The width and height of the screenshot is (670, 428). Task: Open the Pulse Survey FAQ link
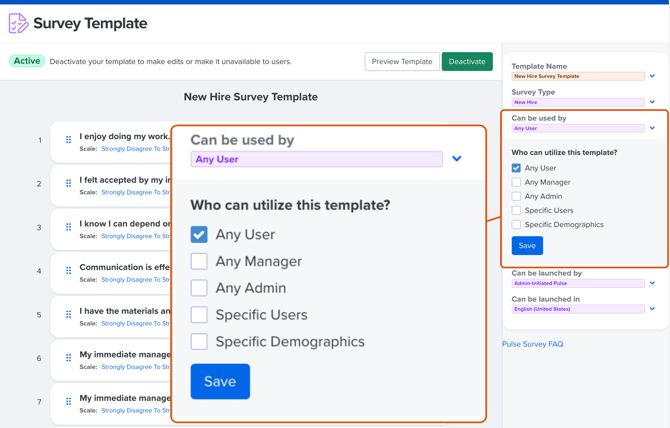pyautogui.click(x=532, y=344)
